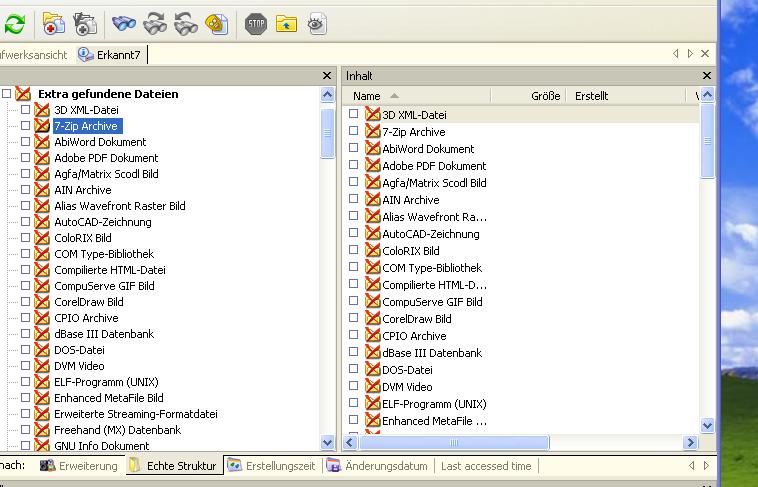Sort by the Name column header
This screenshot has height=487, width=758.
417,96
